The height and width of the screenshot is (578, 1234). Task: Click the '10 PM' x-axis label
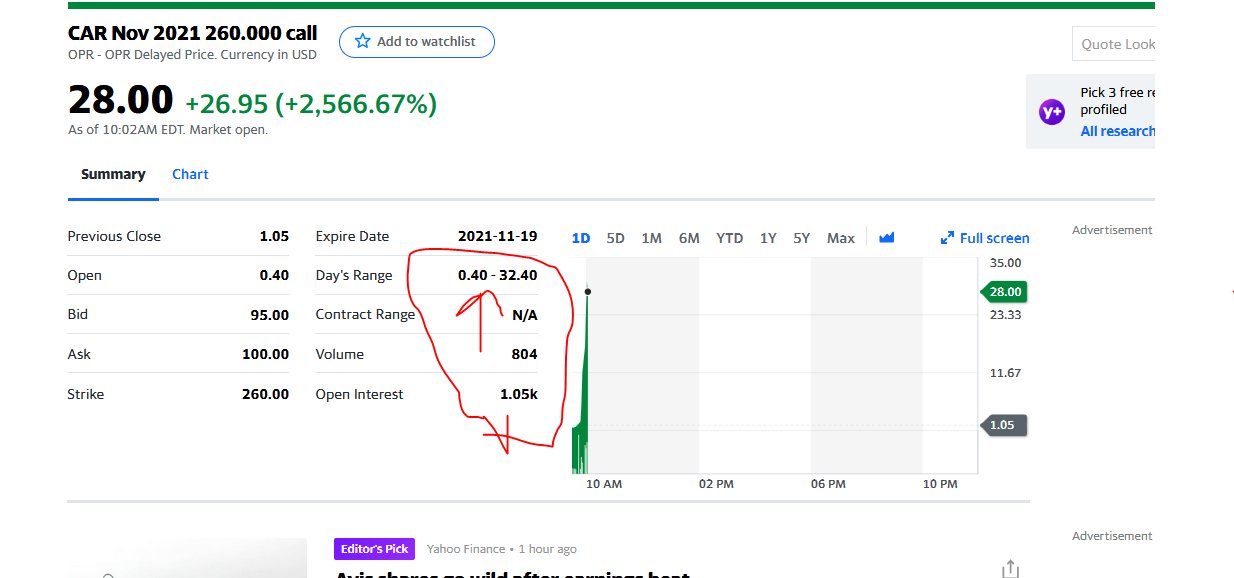click(940, 484)
